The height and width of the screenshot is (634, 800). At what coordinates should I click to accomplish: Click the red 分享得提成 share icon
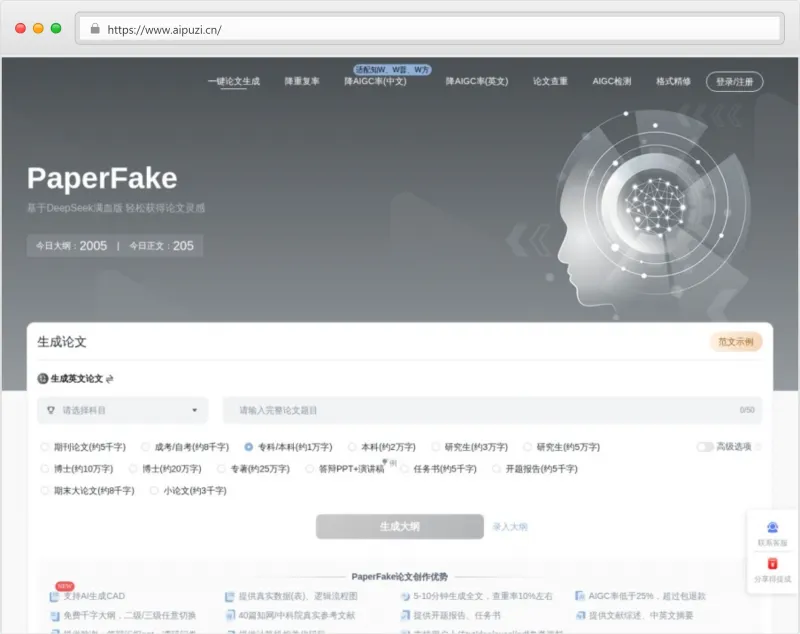(772, 562)
